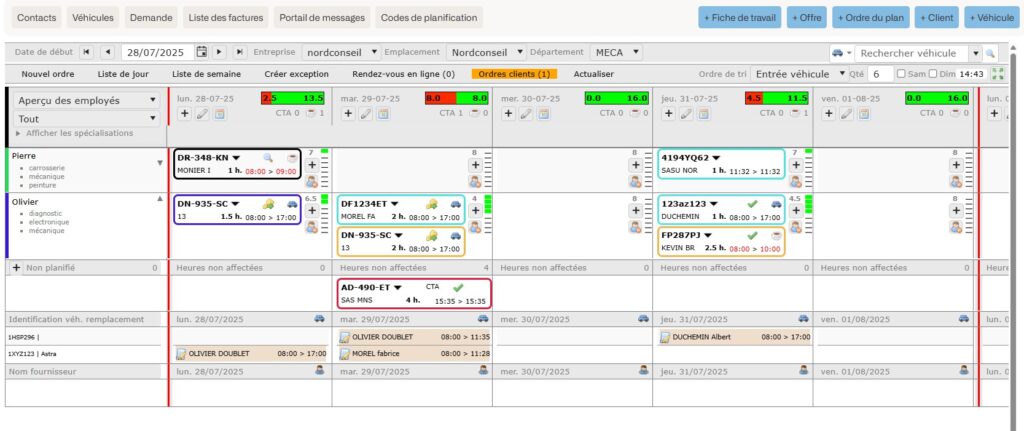Open the Entrée véhicule sort order dropdown
The width and height of the screenshot is (1024, 431).
[x=800, y=74]
